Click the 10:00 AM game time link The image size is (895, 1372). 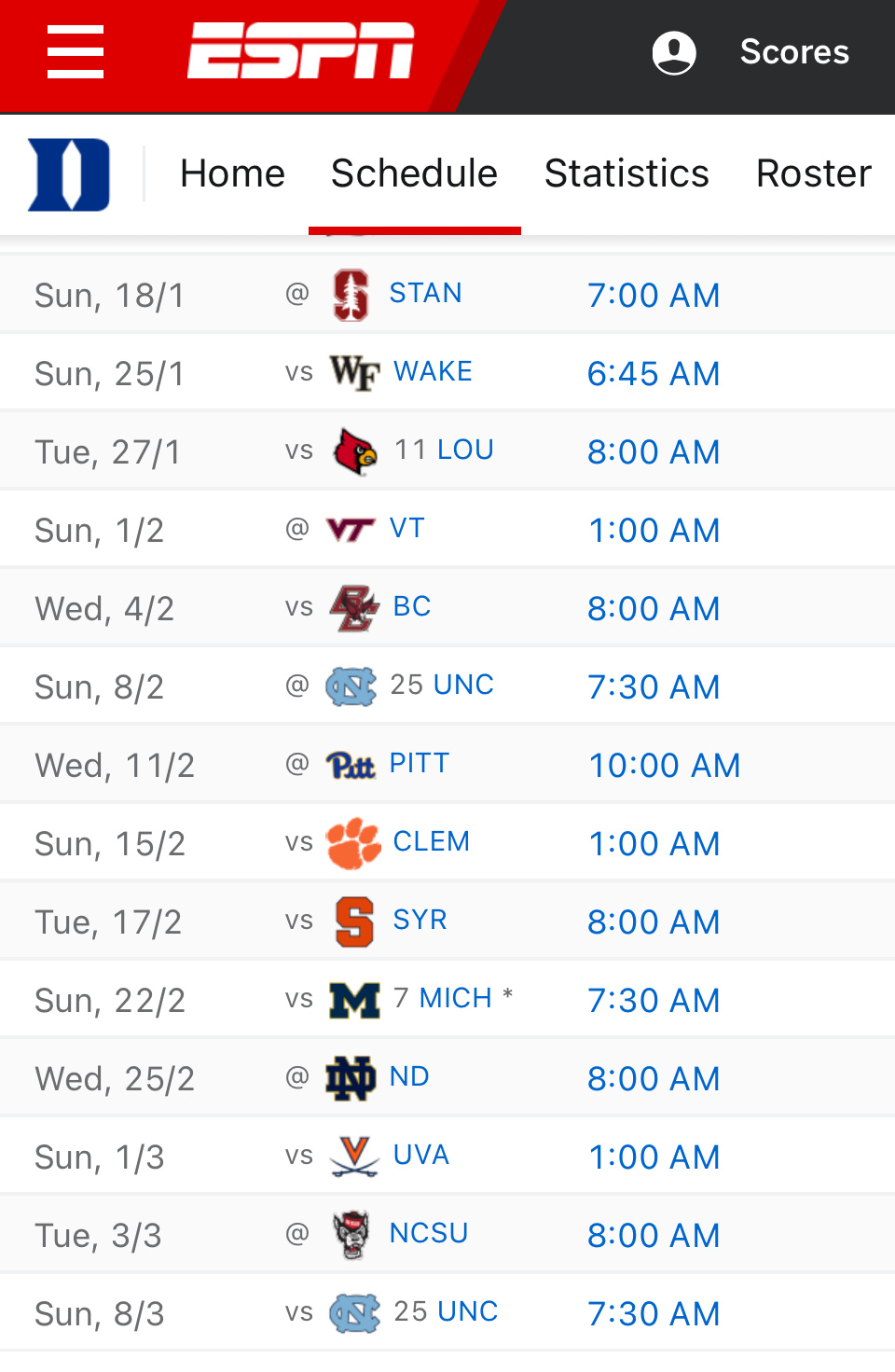pyautogui.click(x=664, y=766)
